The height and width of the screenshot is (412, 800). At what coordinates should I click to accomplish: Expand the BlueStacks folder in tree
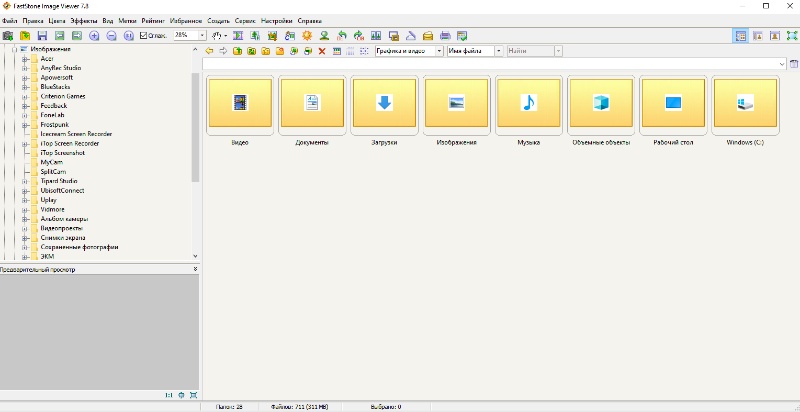click(24, 86)
